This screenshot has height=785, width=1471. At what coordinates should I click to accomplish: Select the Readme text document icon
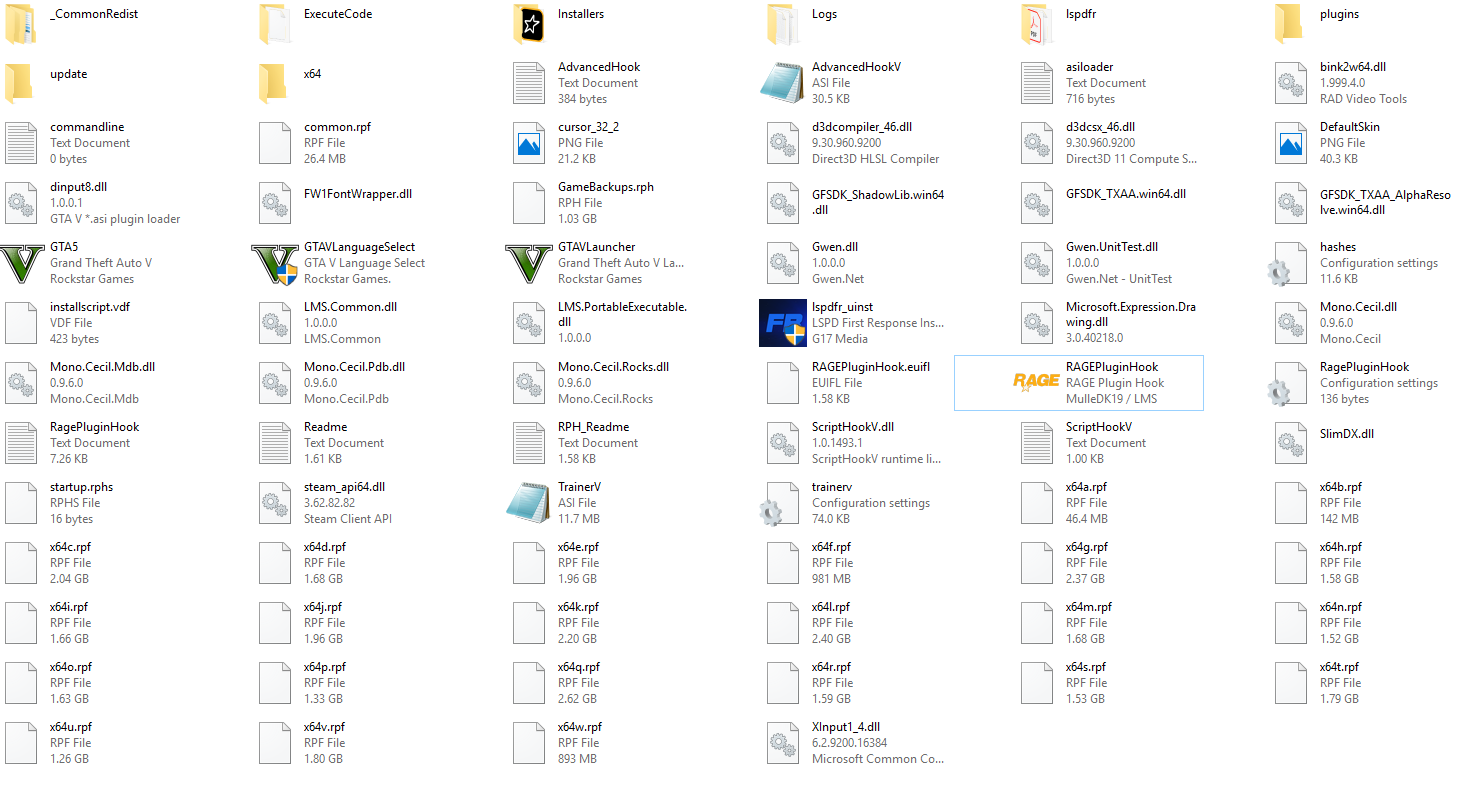274,443
